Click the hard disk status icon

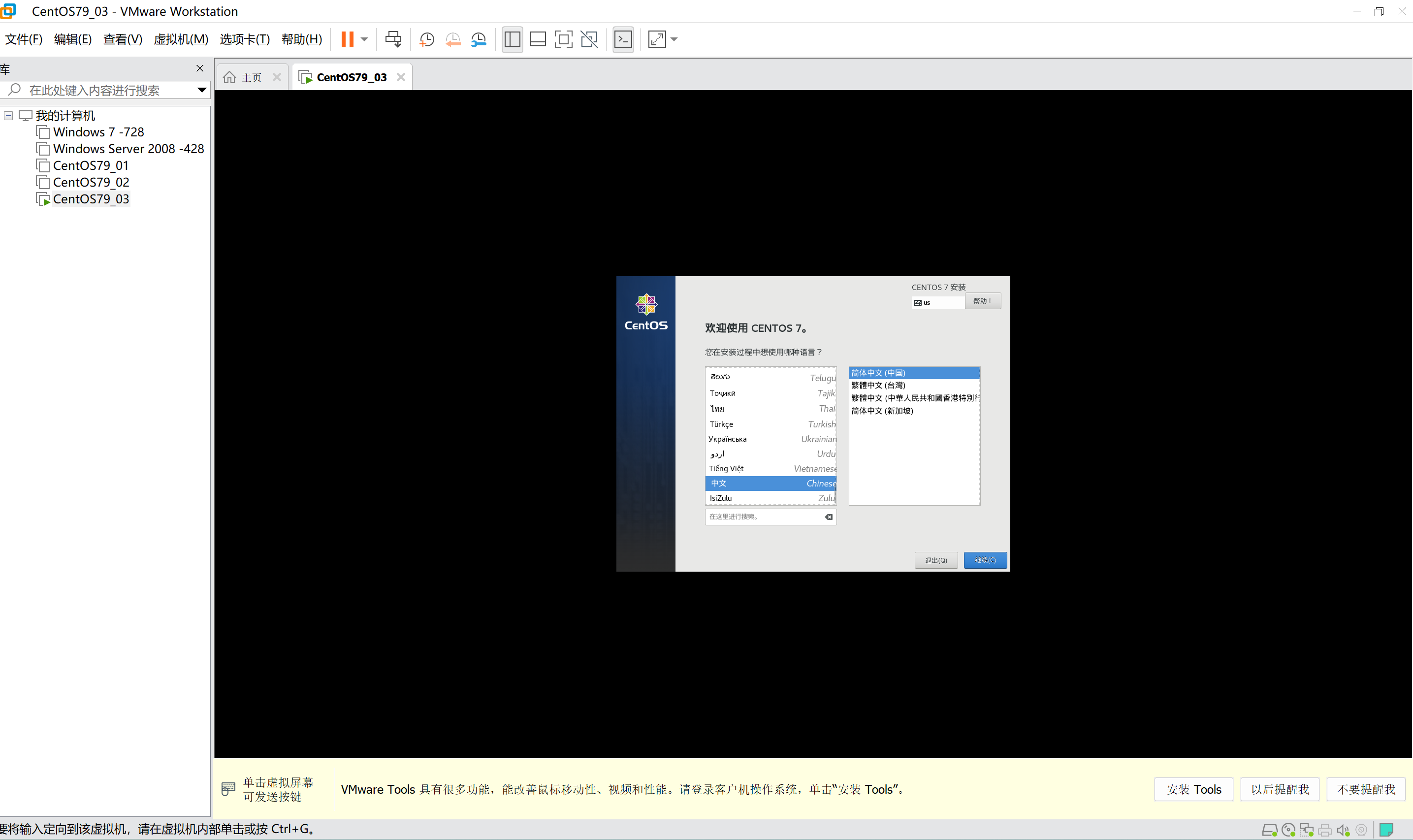pyautogui.click(x=1269, y=830)
